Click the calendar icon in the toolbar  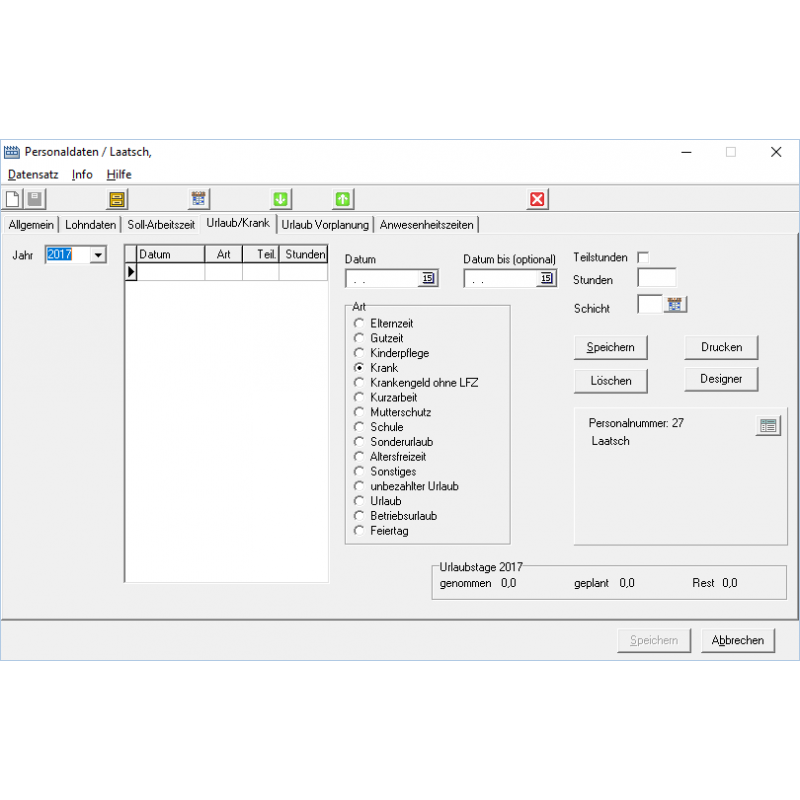(x=199, y=199)
